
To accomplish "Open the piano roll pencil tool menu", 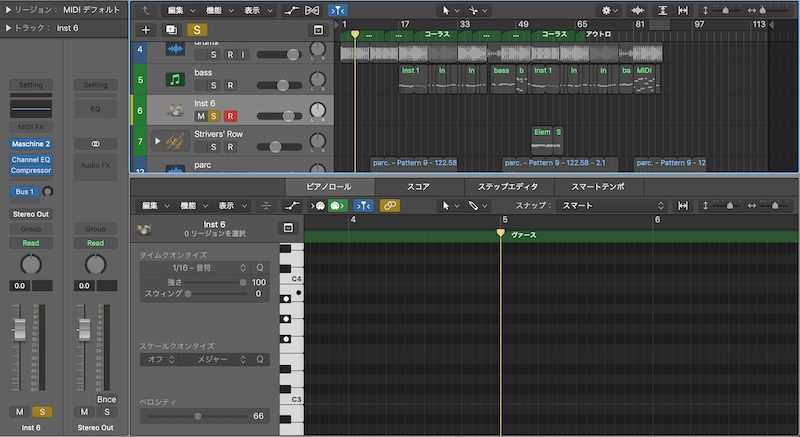I will (478, 205).
